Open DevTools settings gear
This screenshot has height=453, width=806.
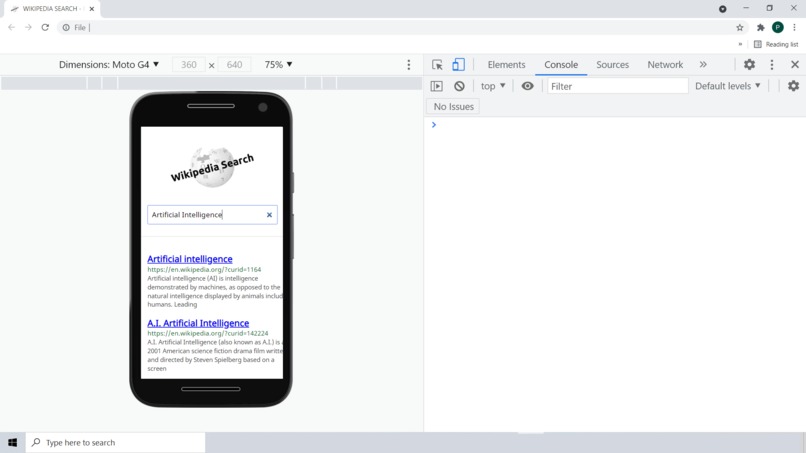[x=749, y=65]
